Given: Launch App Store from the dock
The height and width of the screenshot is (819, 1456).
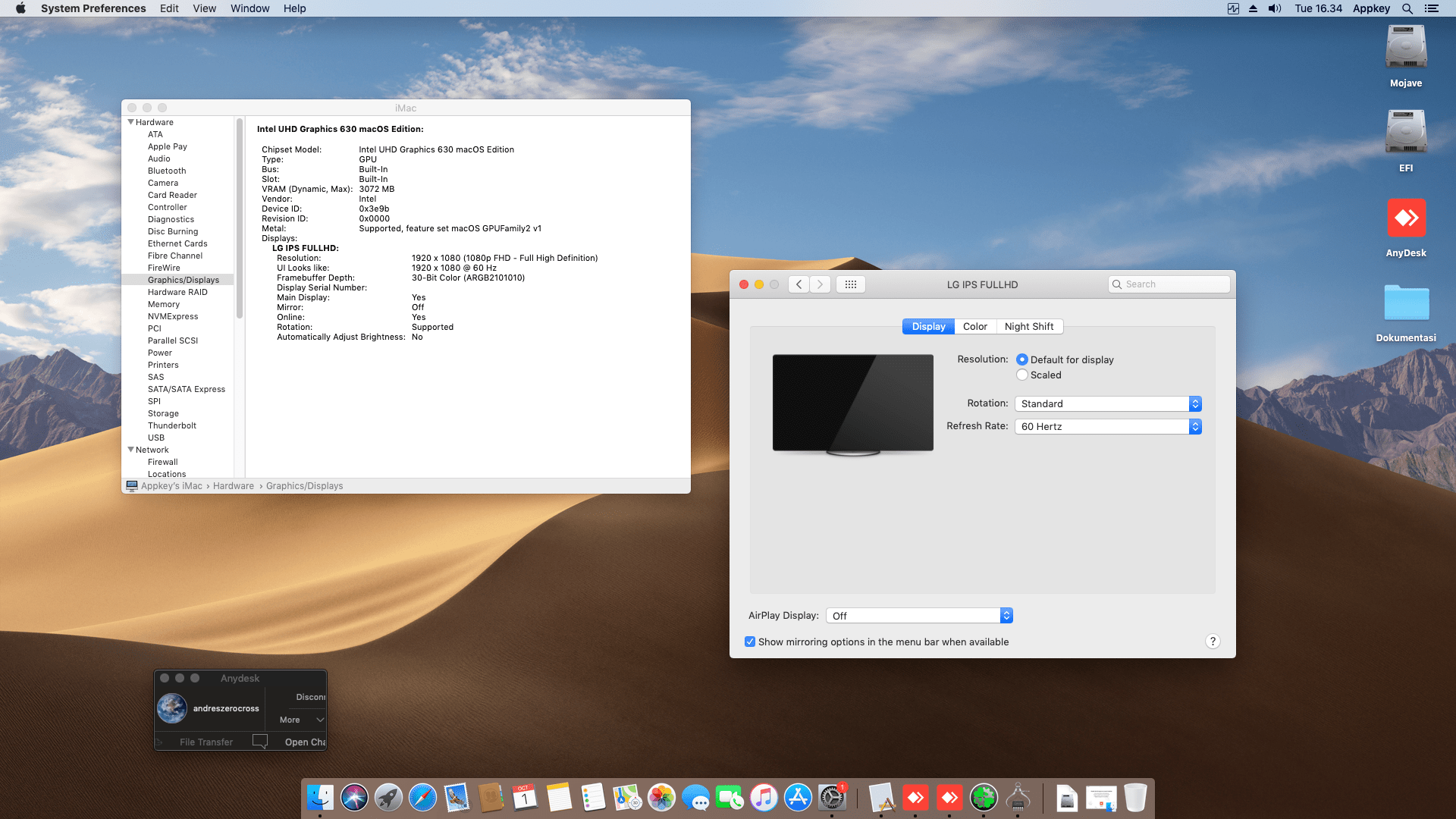Looking at the screenshot, I should click(798, 798).
